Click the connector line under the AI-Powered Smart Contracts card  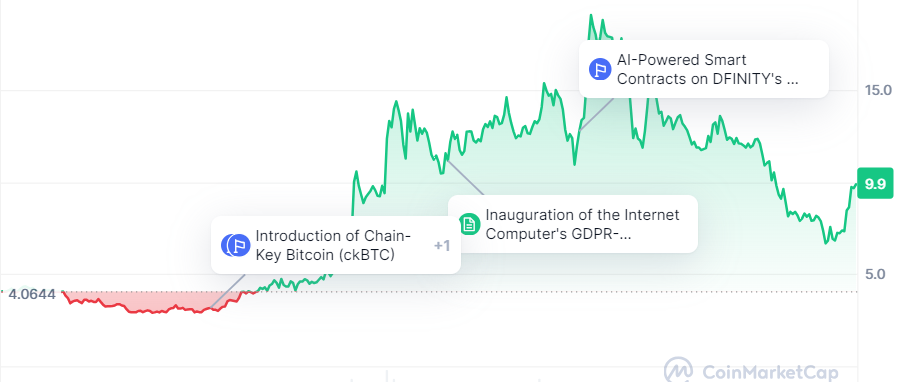coord(596,114)
